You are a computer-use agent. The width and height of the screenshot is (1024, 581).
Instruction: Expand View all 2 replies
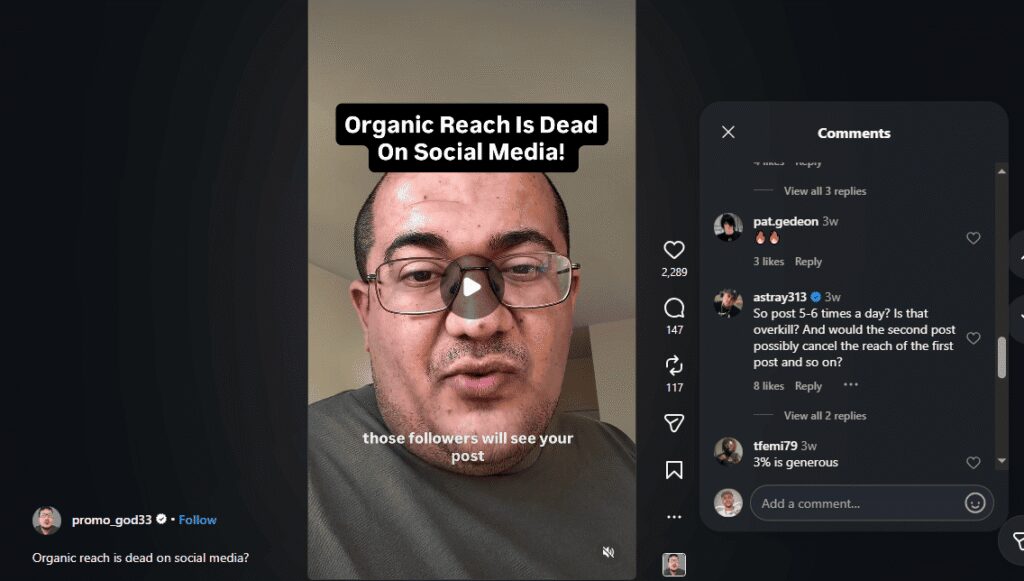coord(825,416)
